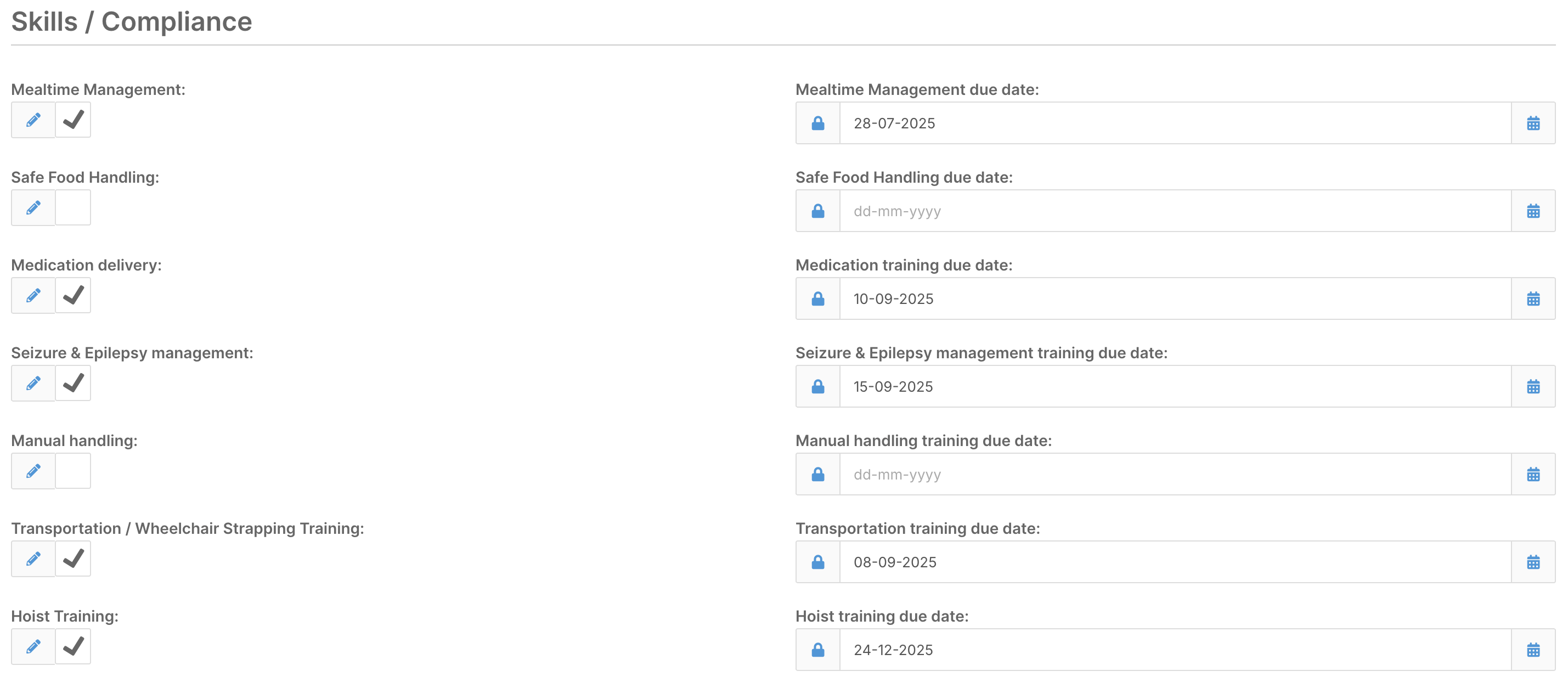Image resolution: width=1568 pixels, height=688 pixels.
Task: Open calendar picker for Safe Food Handling due date
Action: [x=1533, y=211]
